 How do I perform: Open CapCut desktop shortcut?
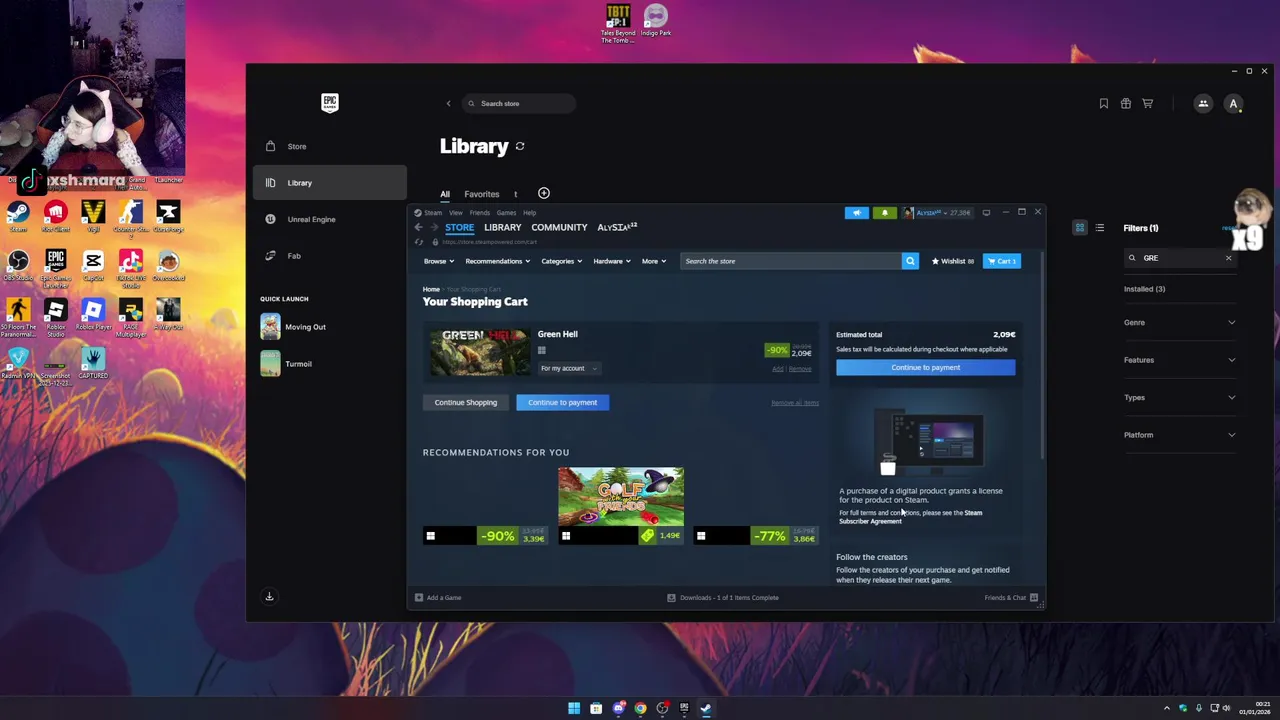93,266
